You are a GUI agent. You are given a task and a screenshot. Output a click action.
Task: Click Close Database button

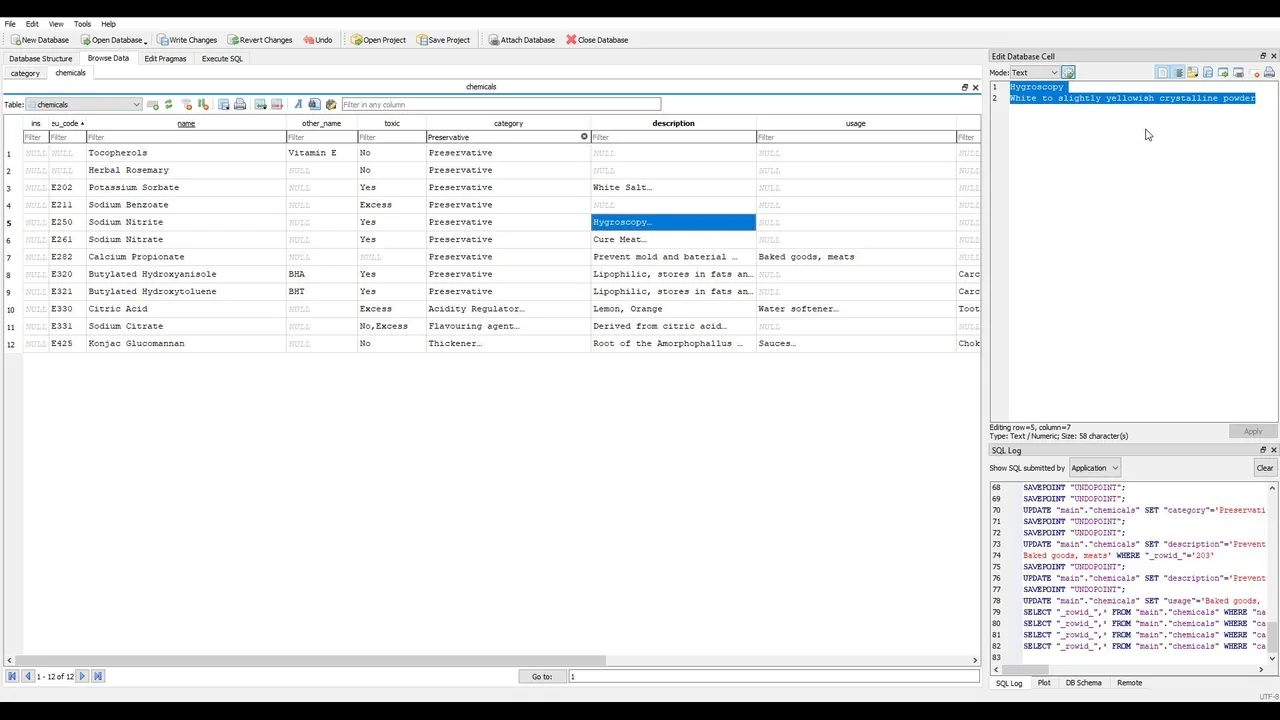pyautogui.click(x=597, y=40)
